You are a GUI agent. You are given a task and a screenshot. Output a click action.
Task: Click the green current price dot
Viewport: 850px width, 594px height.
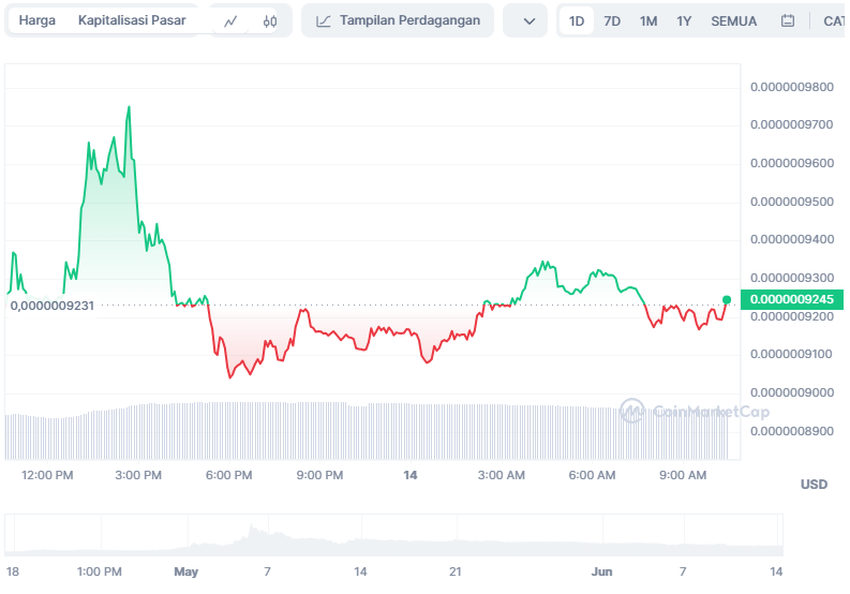(x=727, y=300)
